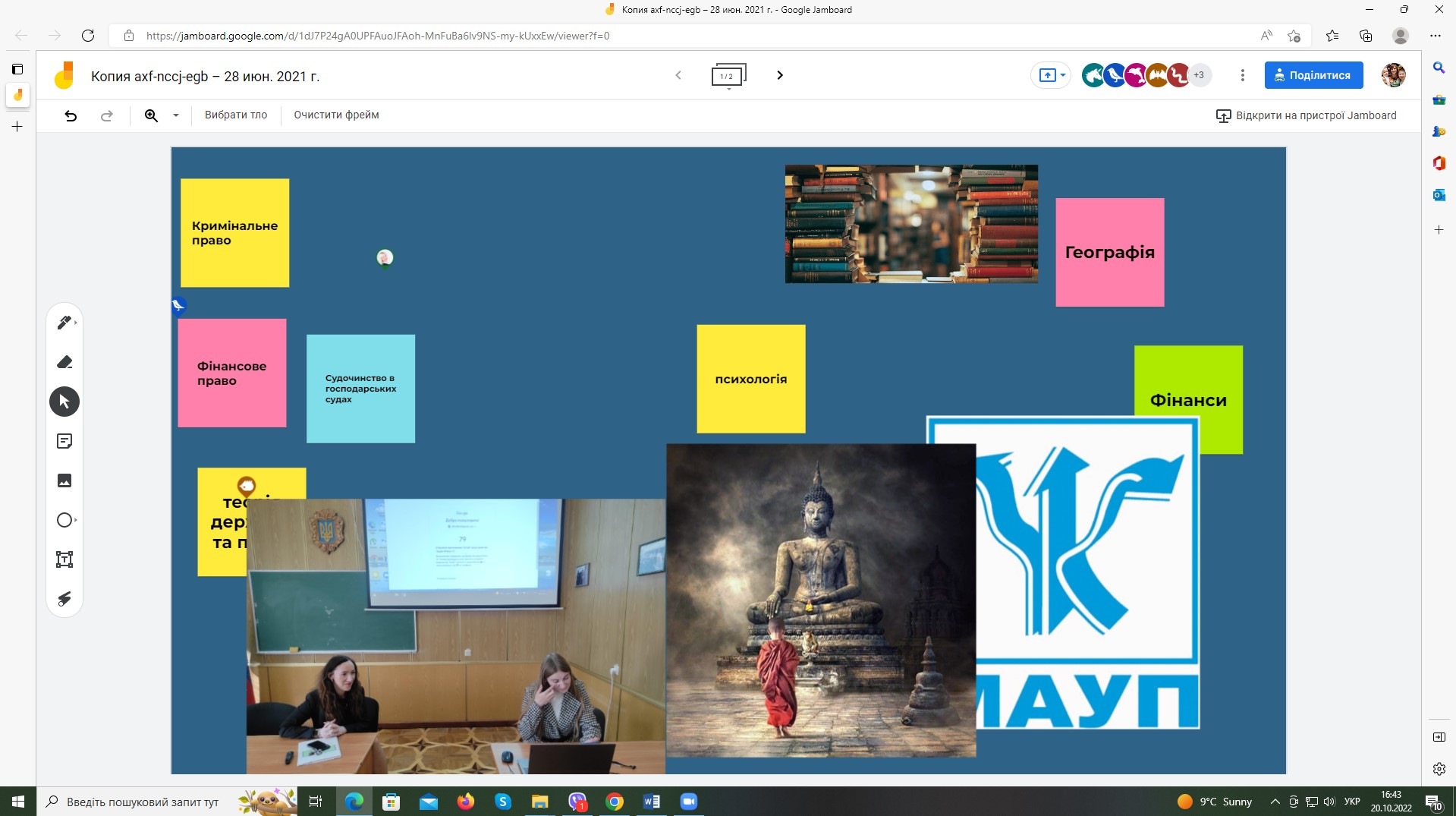This screenshot has height=816, width=1456.
Task: Activate the Select arrow tool
Action: tap(64, 402)
